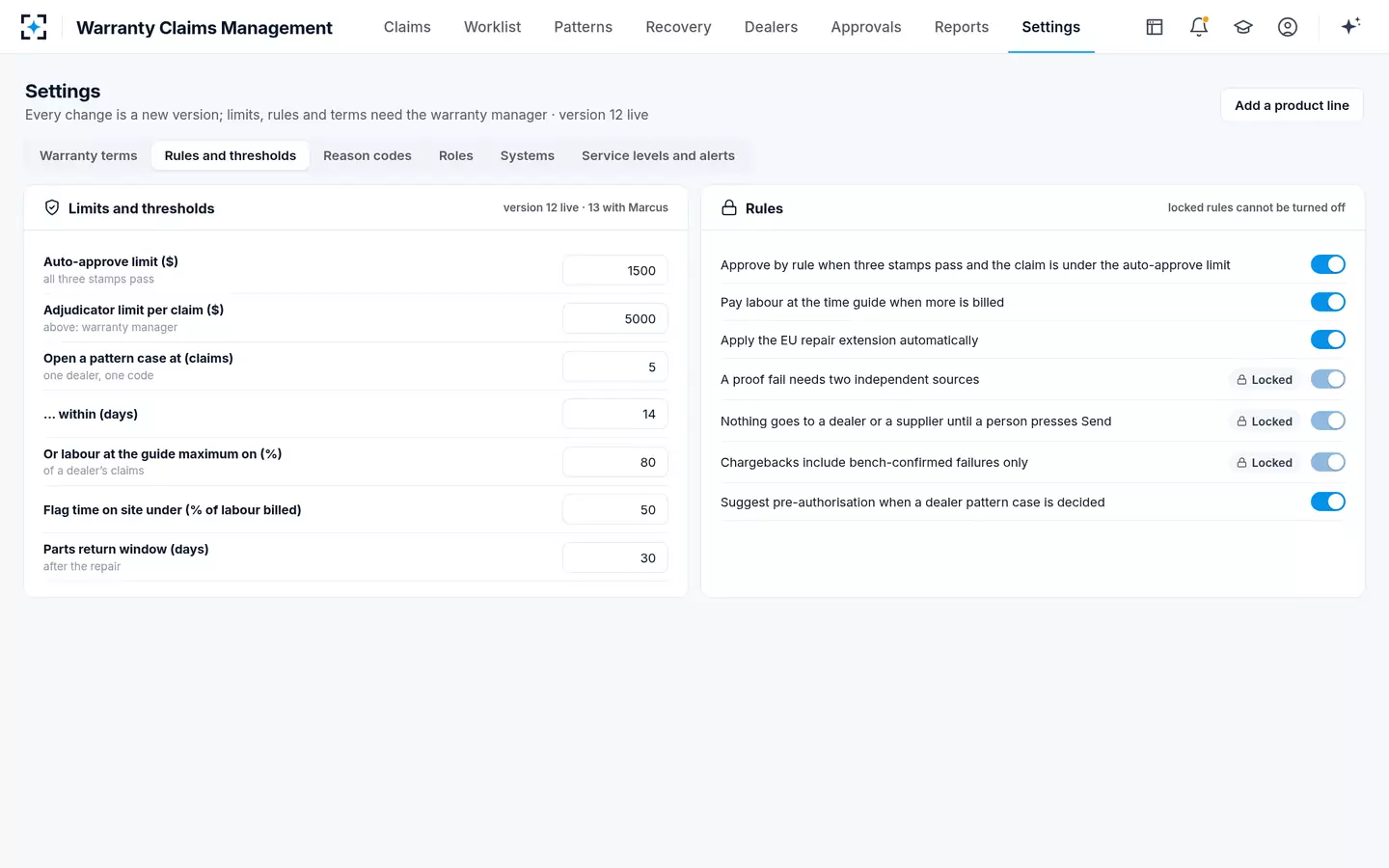1389x868 pixels.
Task: Click the shield icon beside Limits and thresholds
Action: coord(52,207)
